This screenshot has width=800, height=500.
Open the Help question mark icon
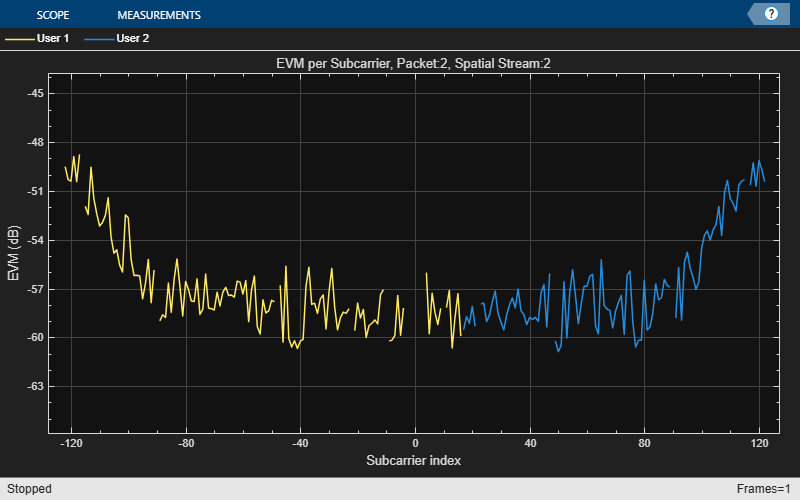pyautogui.click(x=771, y=14)
